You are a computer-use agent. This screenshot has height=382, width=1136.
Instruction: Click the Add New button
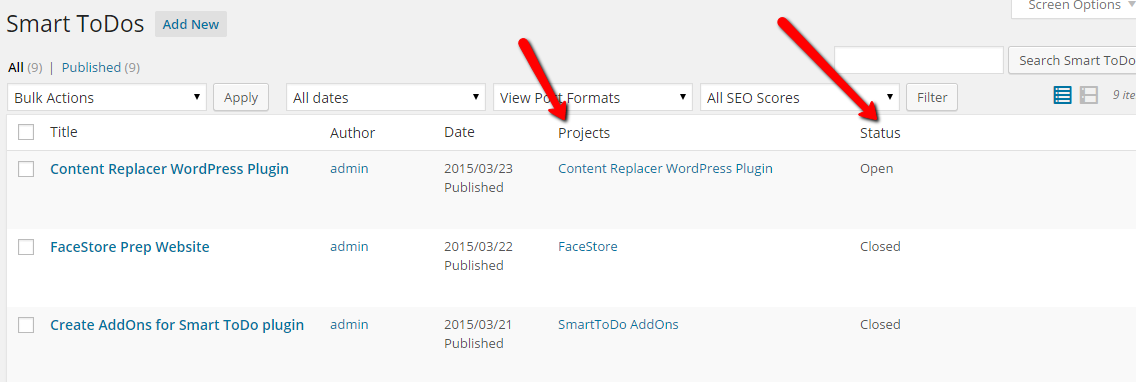191,24
